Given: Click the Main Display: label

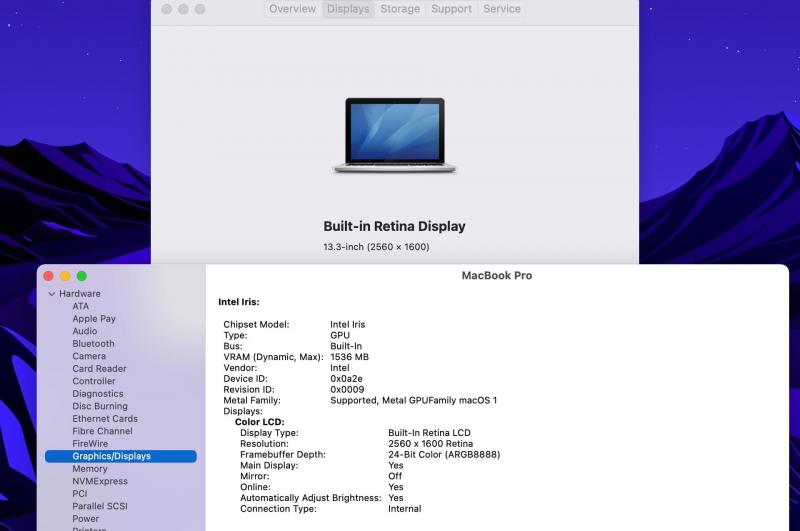Looking at the screenshot, I should (x=269, y=465).
